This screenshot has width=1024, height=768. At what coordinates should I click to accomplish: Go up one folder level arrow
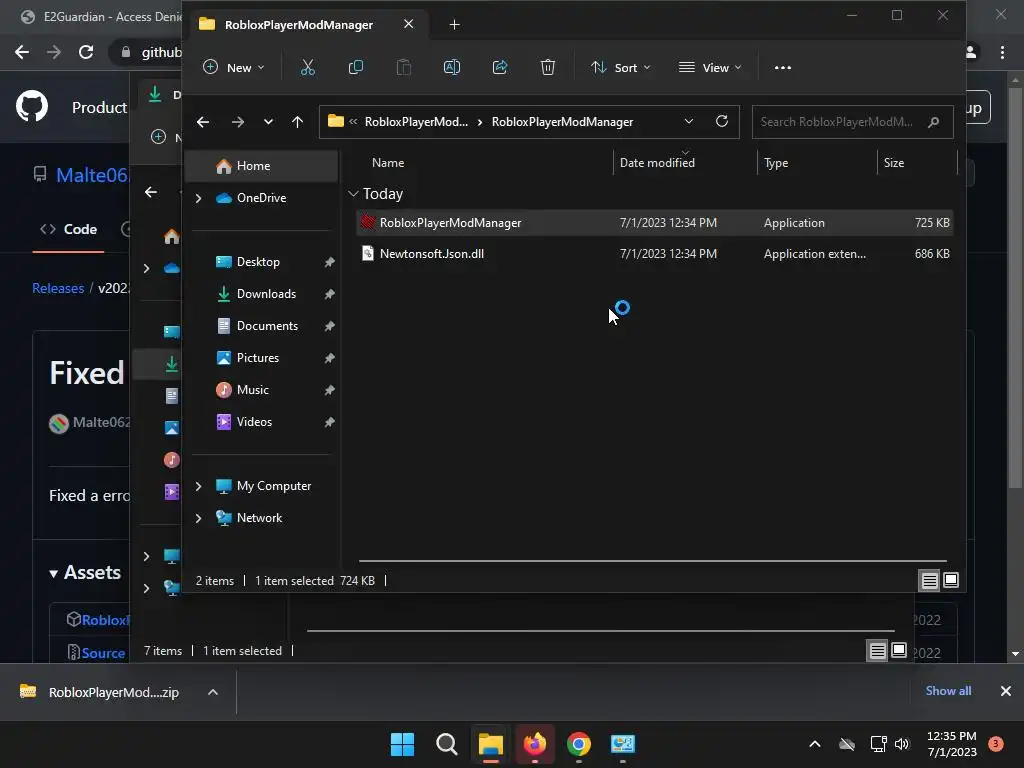pos(297,122)
